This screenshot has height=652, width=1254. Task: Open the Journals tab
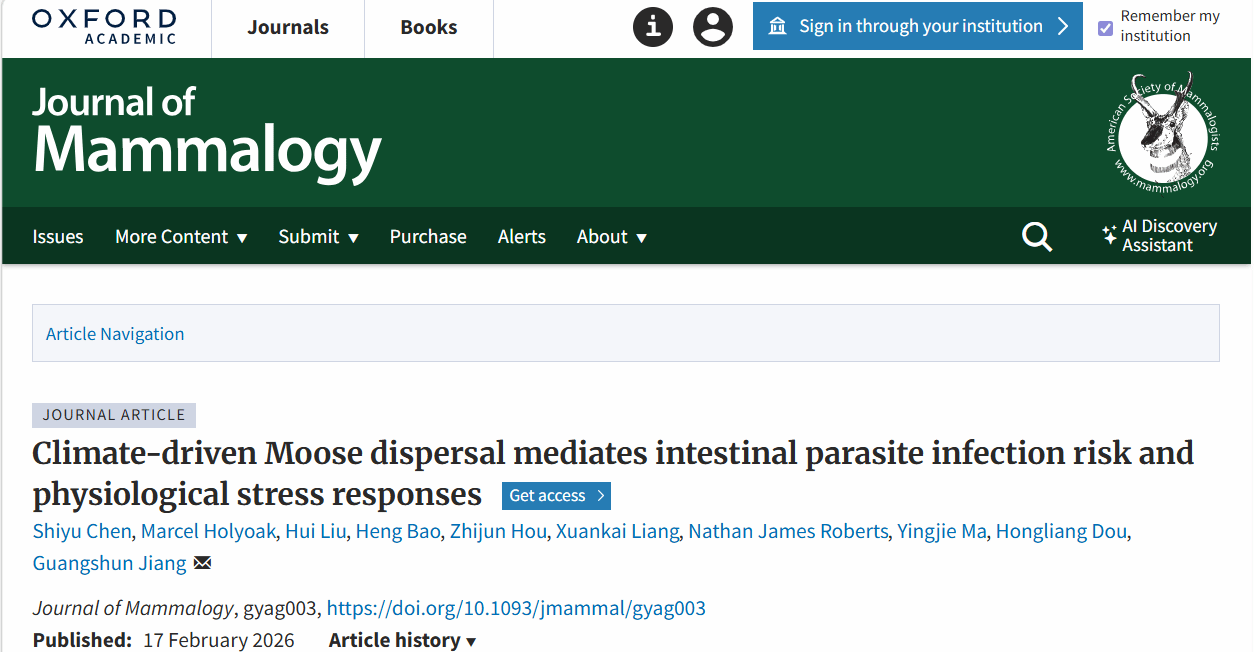[288, 27]
